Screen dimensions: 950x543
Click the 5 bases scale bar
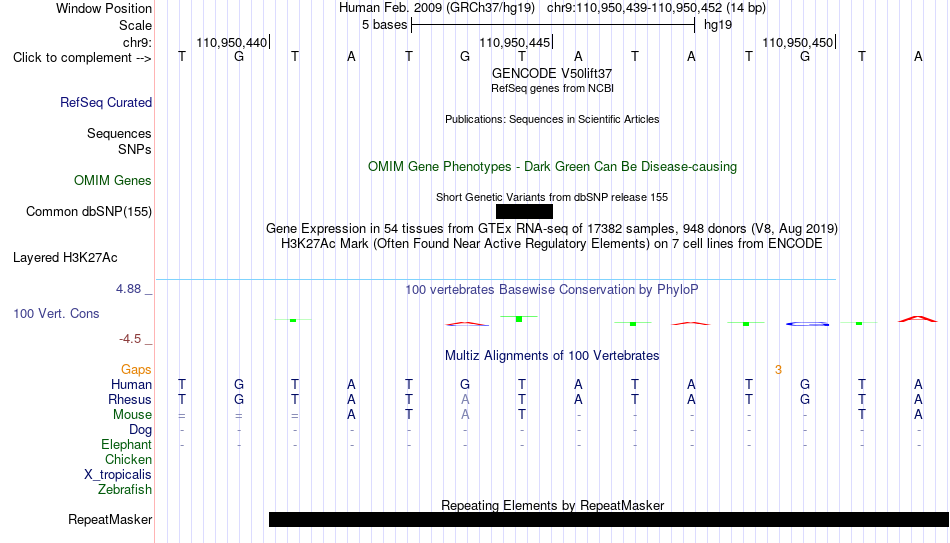tap(553, 25)
